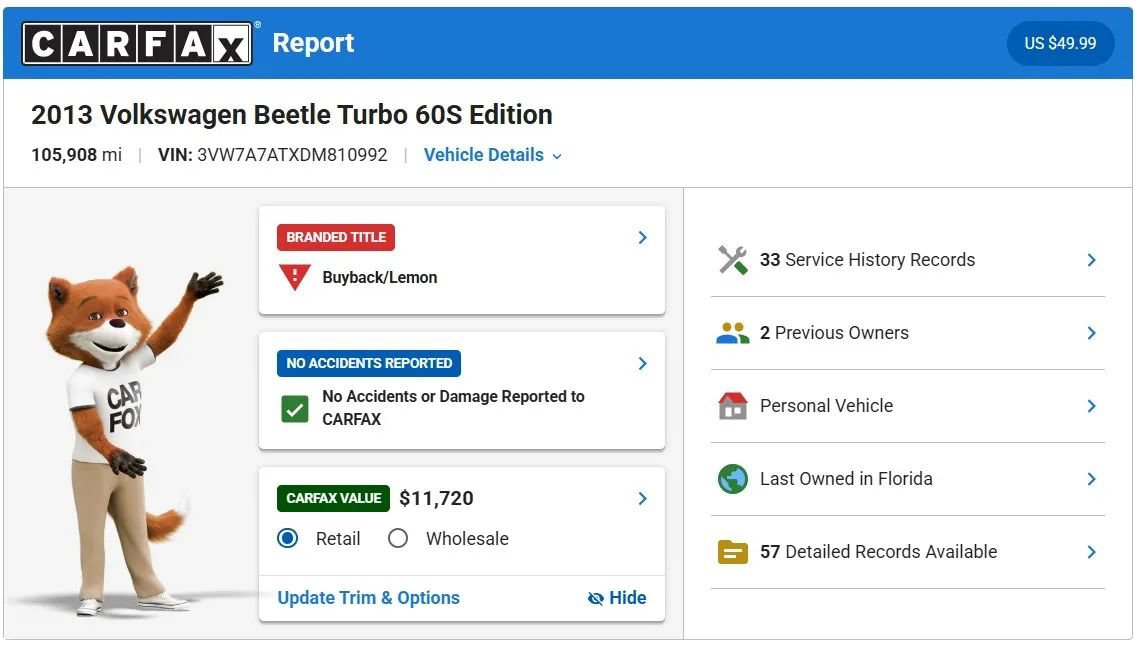Click 2013 Volkswagen Beetle Turbo title

point(292,114)
